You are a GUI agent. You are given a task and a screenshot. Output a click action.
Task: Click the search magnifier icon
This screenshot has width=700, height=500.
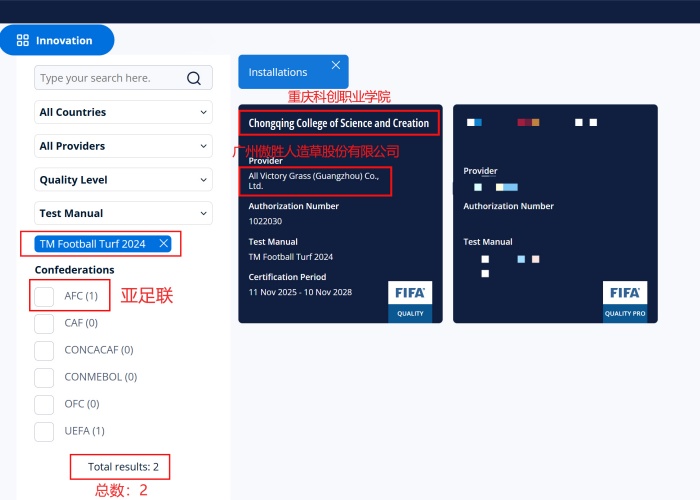pyautogui.click(x=194, y=78)
